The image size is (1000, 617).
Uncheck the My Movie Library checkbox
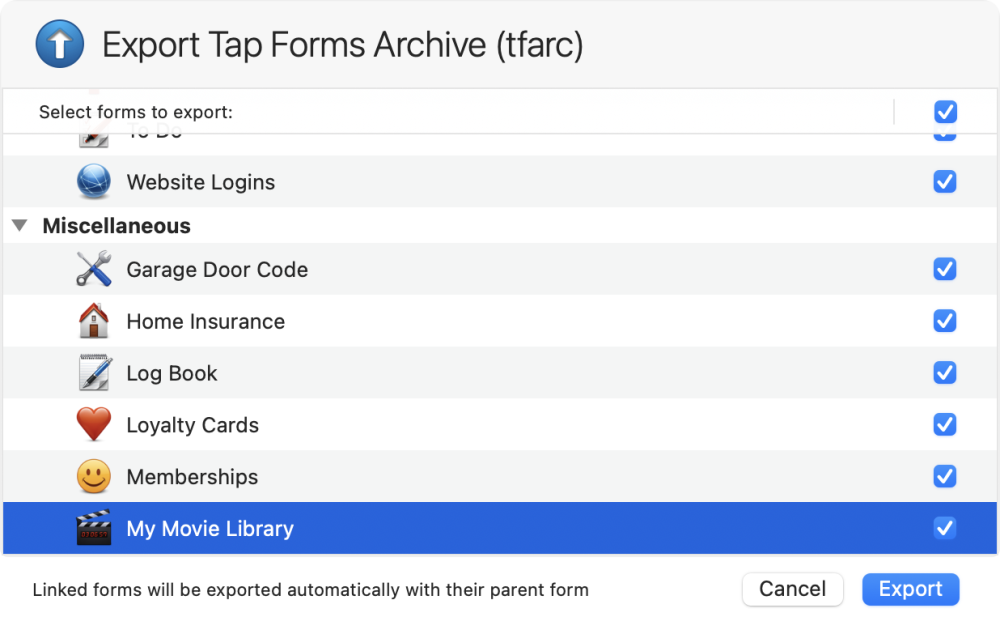945,528
